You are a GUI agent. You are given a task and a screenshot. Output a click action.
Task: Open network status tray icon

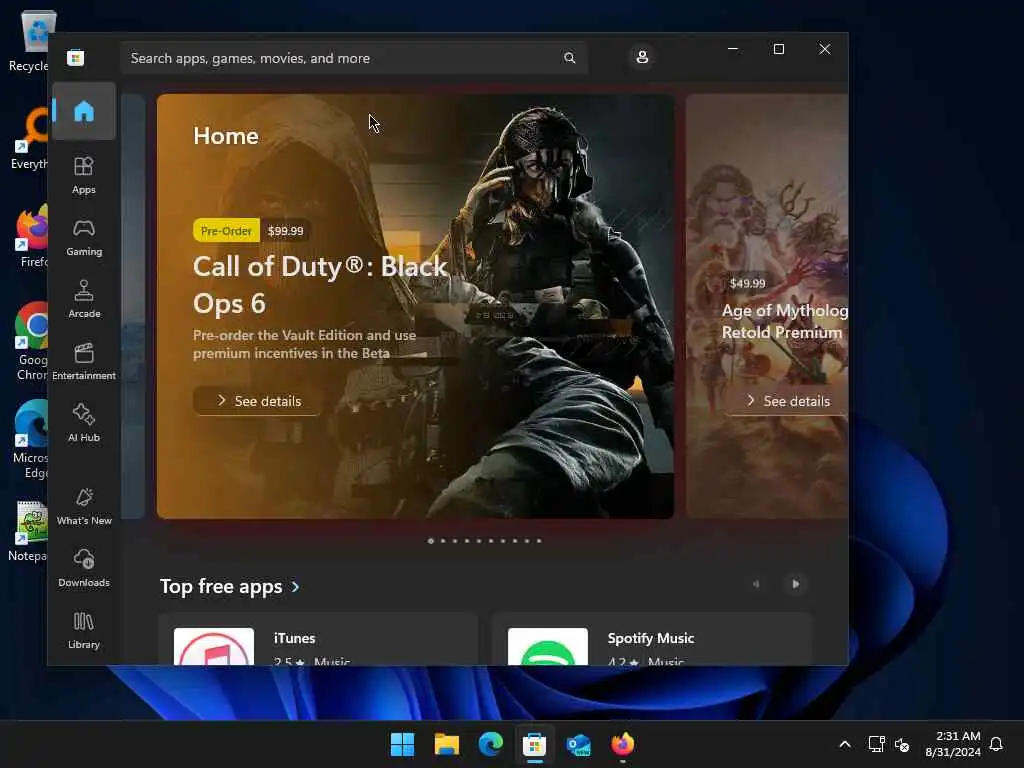[x=876, y=744]
